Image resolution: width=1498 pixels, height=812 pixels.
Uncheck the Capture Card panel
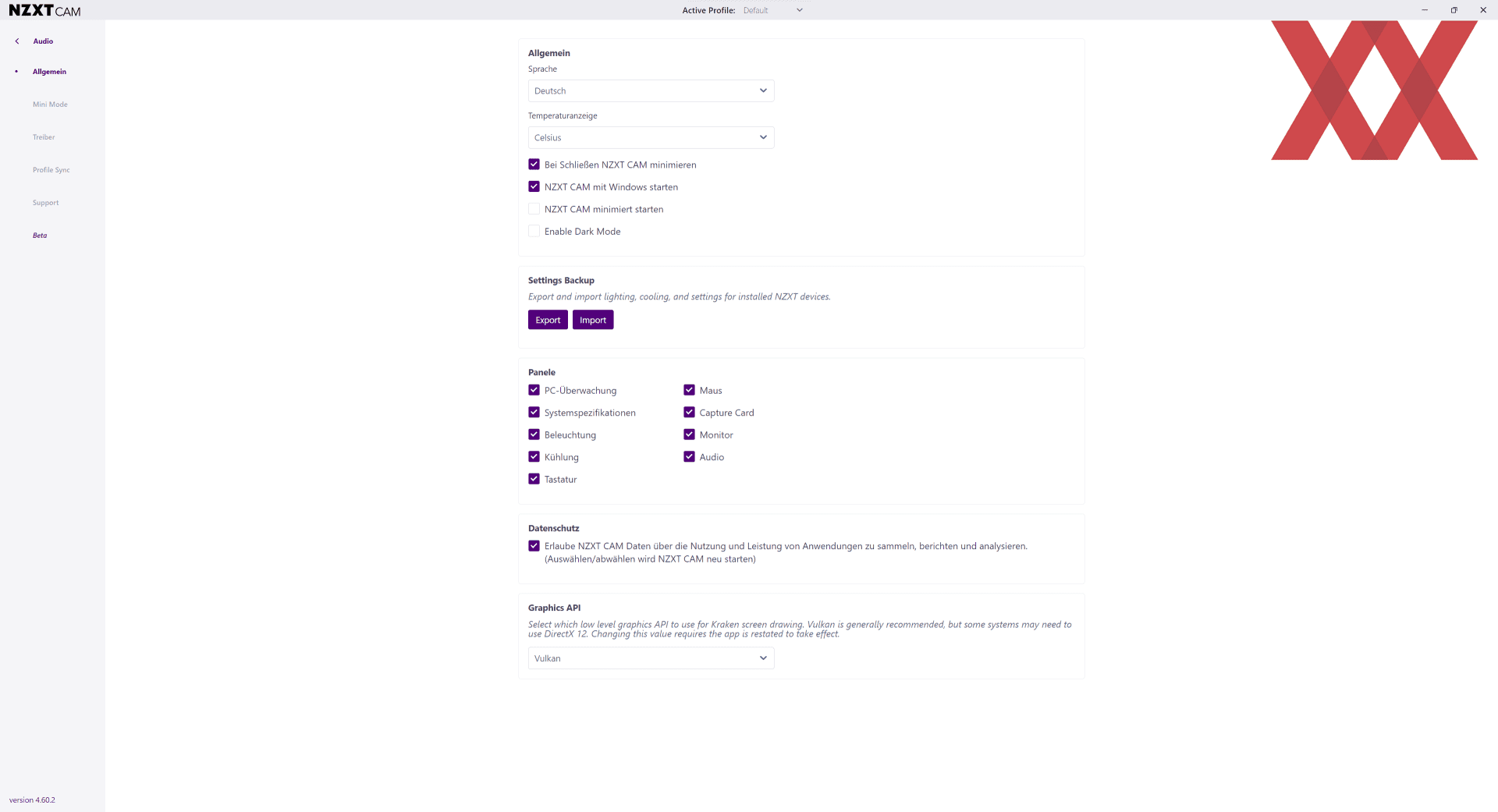pos(689,412)
